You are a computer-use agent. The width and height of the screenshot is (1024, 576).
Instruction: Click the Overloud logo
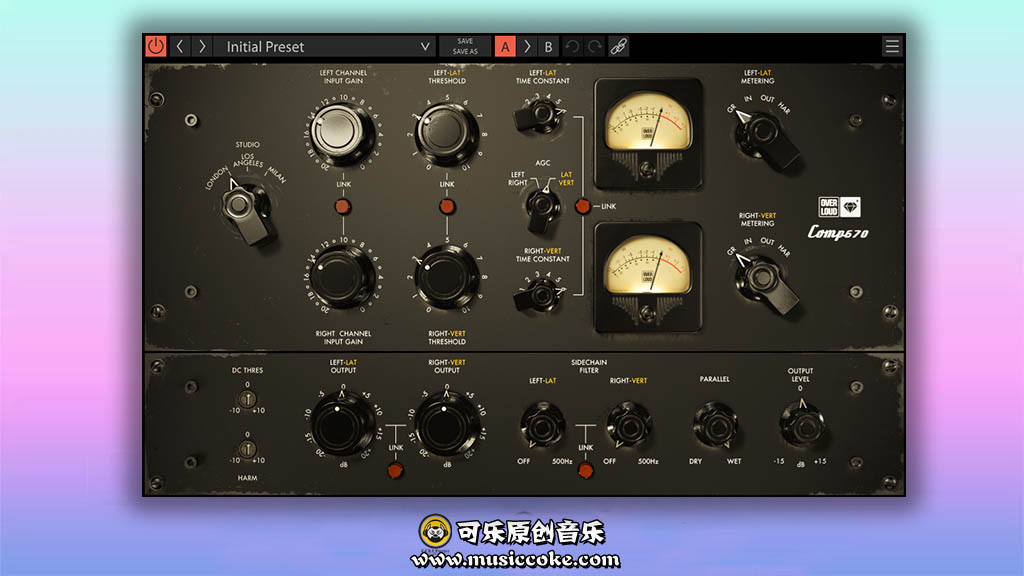(x=839, y=207)
